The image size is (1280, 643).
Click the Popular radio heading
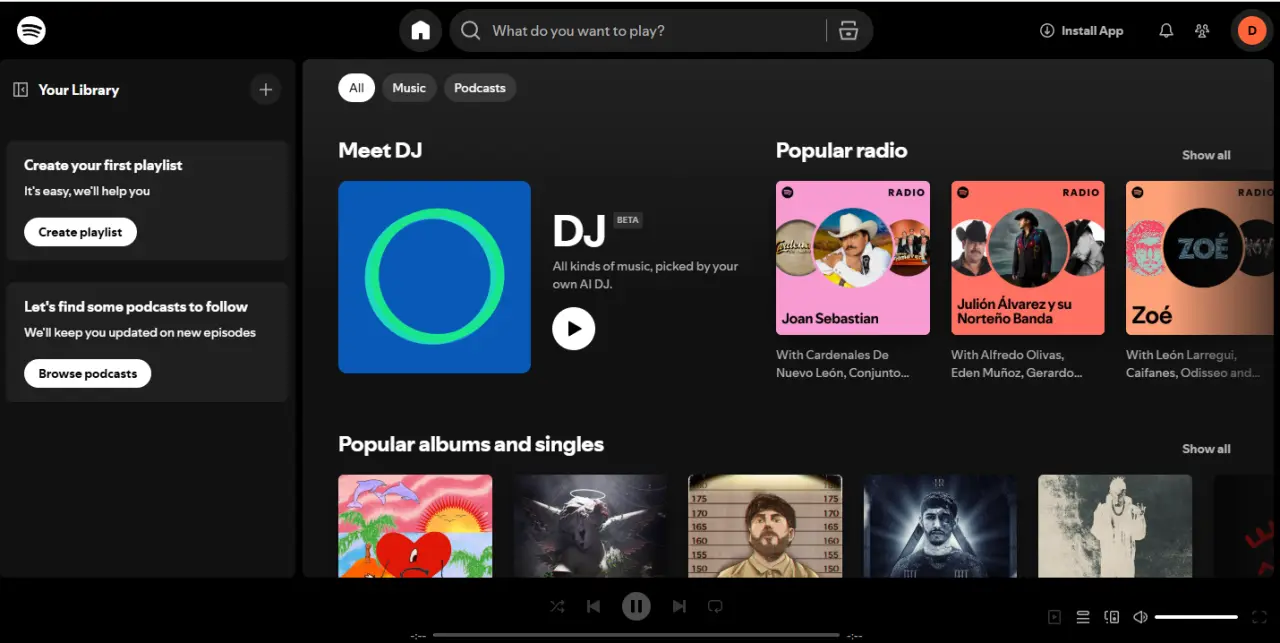point(842,151)
